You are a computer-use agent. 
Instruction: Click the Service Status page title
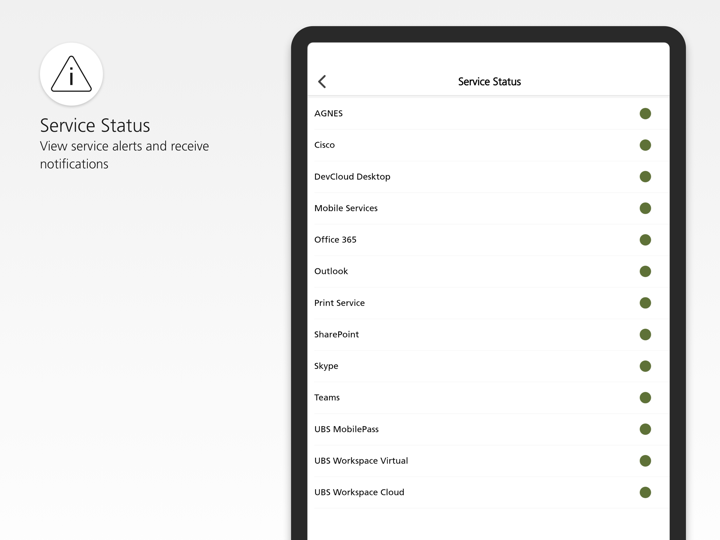[x=489, y=82]
